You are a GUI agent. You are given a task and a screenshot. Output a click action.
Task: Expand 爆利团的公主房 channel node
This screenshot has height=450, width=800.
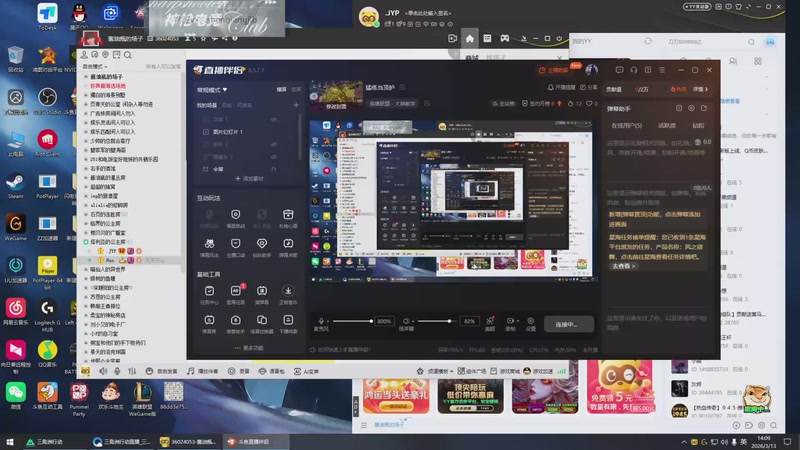[86, 242]
